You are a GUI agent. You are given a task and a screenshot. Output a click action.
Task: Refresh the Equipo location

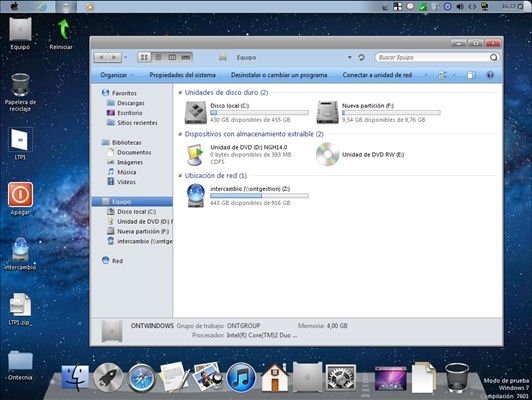pyautogui.click(x=361, y=57)
